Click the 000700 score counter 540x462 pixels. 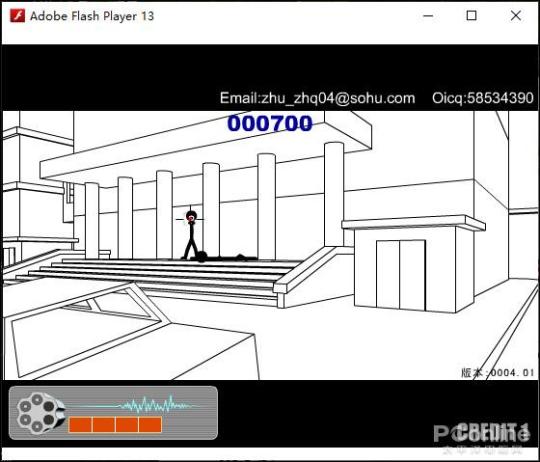coord(270,123)
